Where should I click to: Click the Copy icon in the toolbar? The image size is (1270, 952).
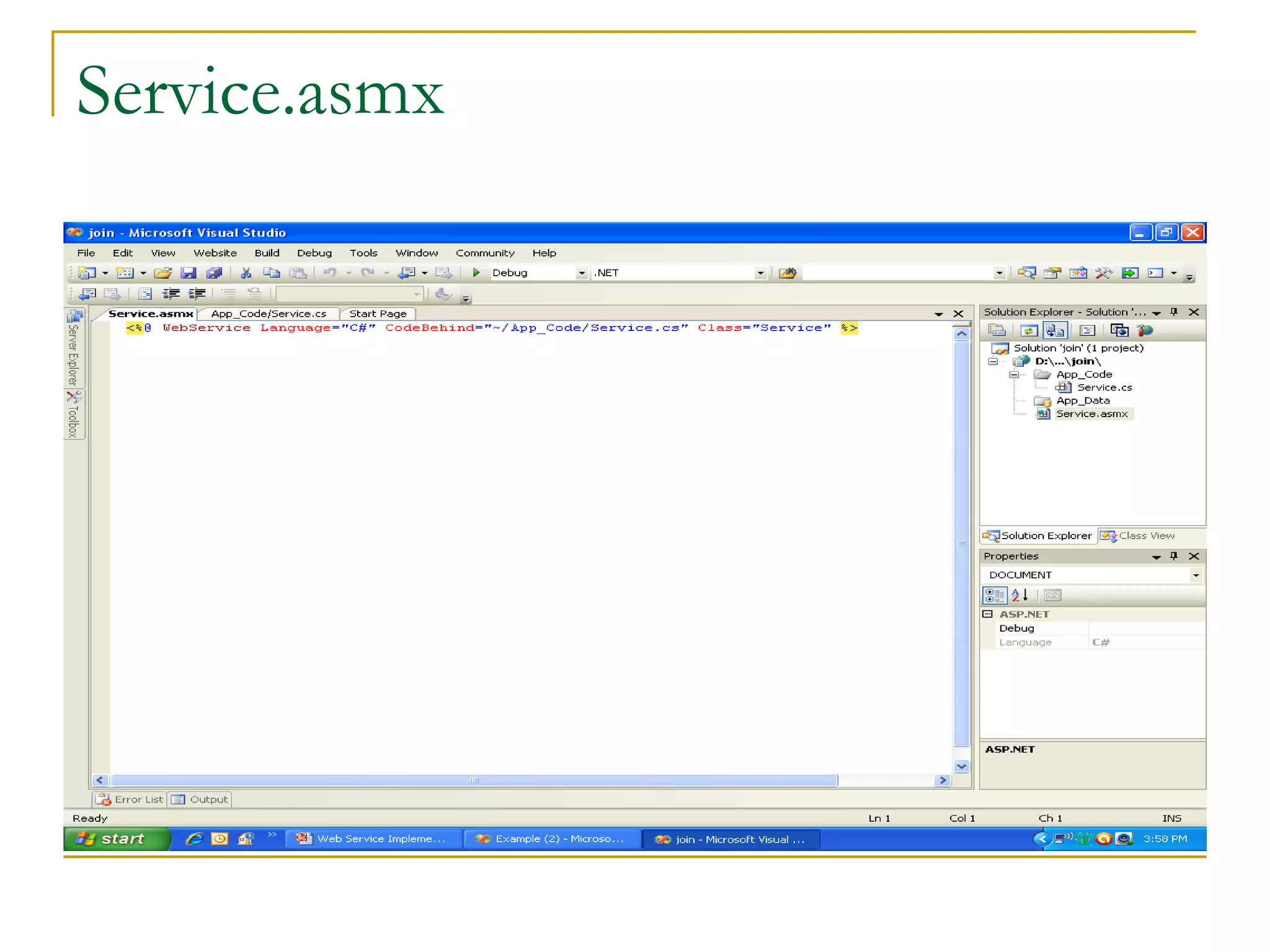click(x=272, y=273)
